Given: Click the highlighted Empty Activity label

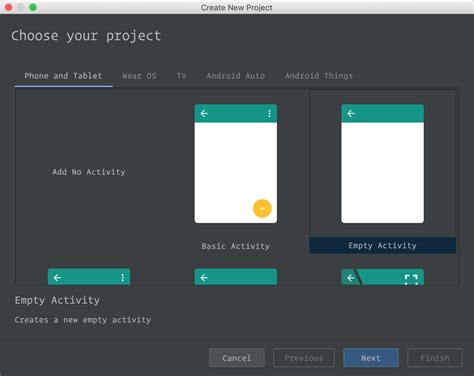Looking at the screenshot, I should tap(383, 246).
